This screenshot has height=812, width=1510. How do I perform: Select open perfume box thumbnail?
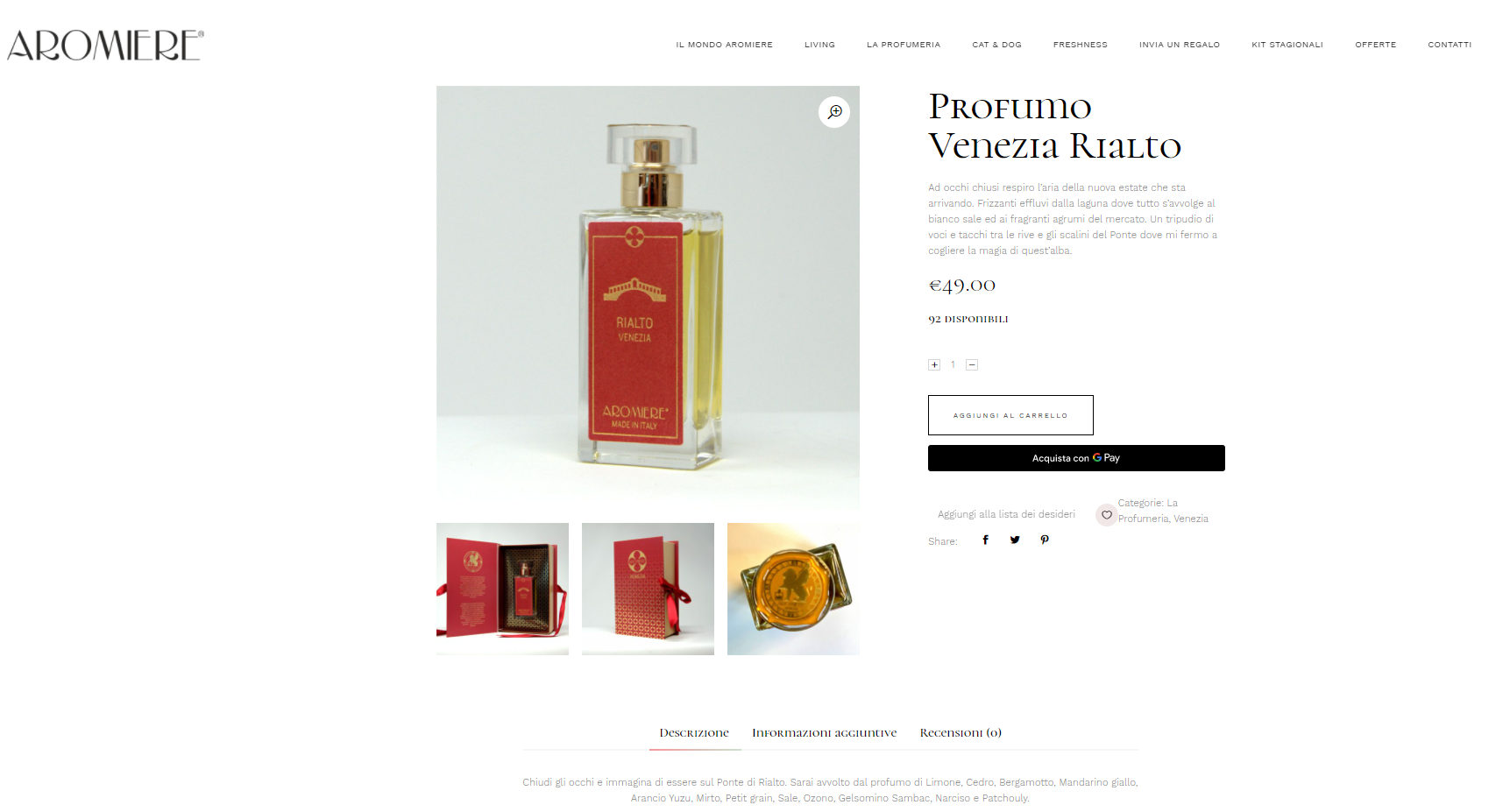[502, 589]
